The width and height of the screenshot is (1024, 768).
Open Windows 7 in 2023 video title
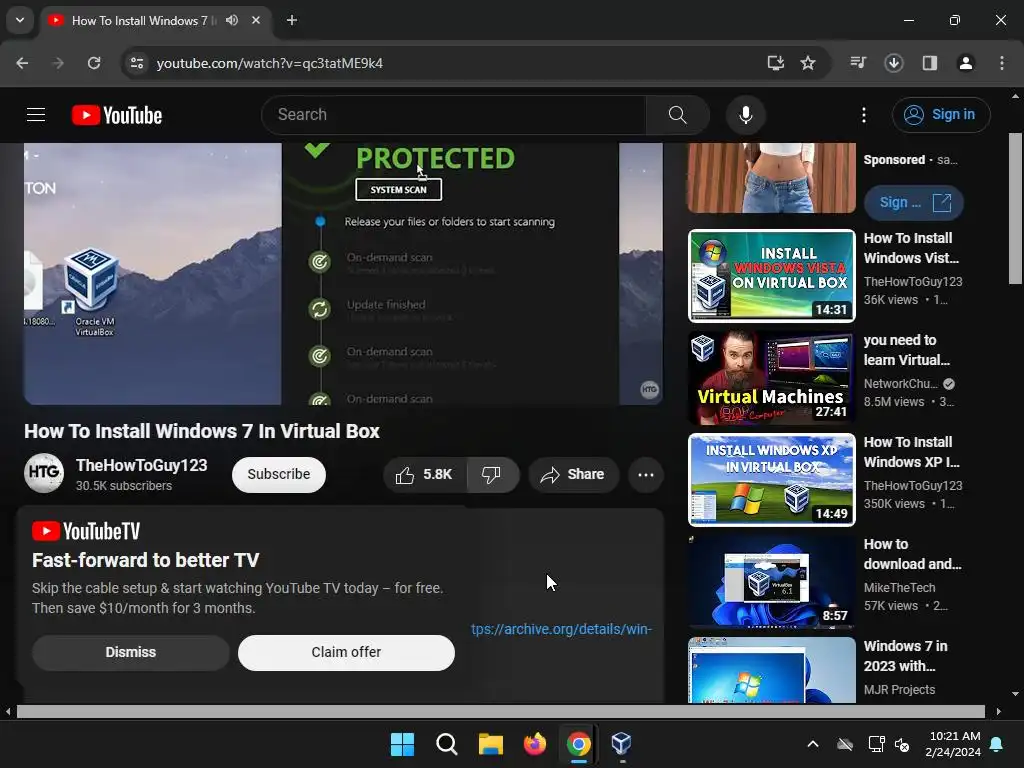tap(905, 656)
